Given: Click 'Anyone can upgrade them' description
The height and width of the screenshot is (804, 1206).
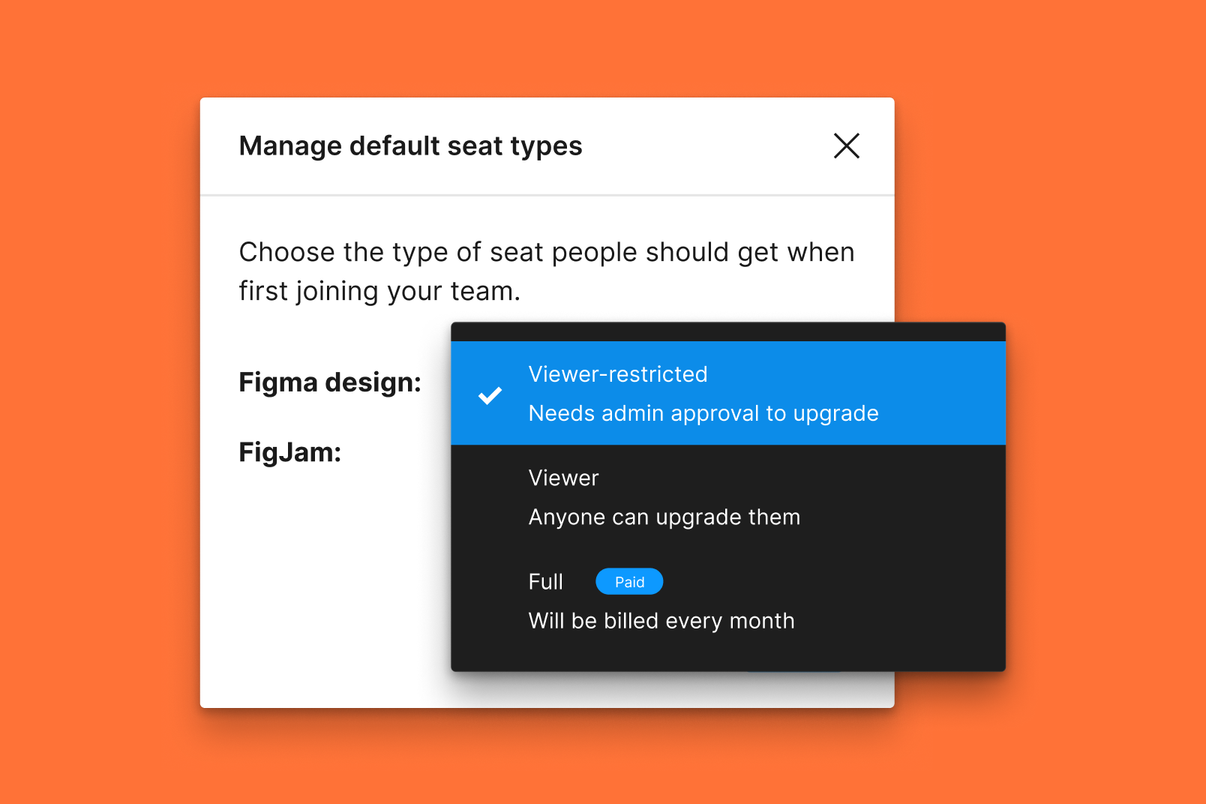Looking at the screenshot, I should click(664, 517).
